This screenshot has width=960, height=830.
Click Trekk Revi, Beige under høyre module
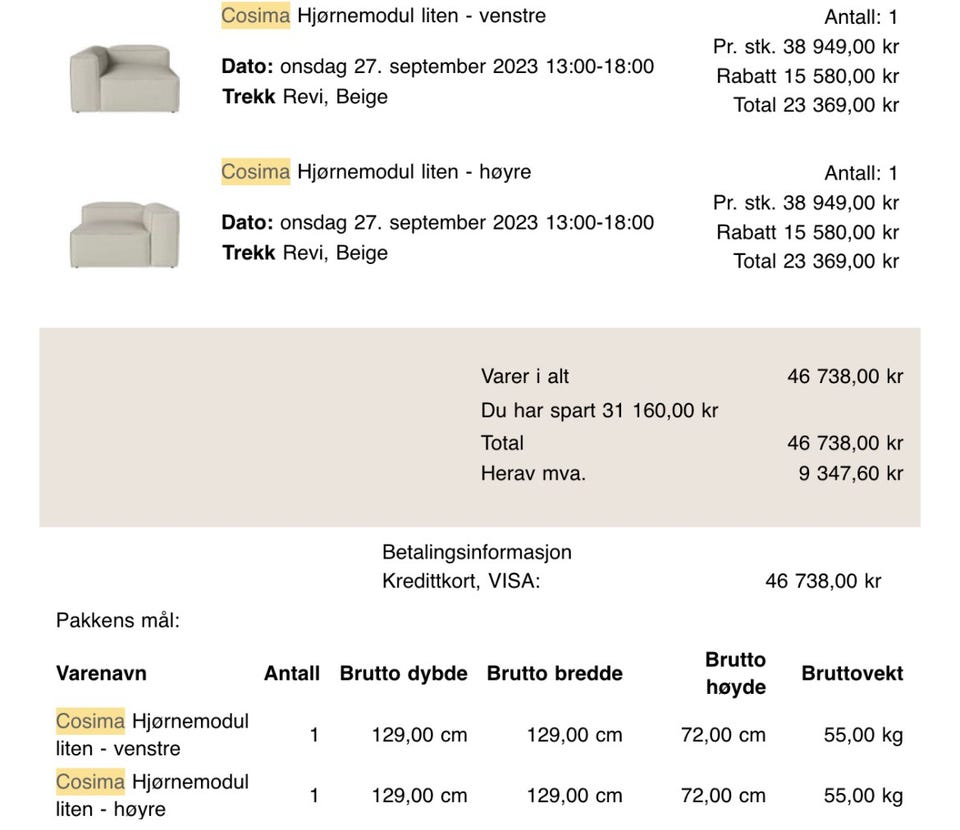[x=305, y=253]
